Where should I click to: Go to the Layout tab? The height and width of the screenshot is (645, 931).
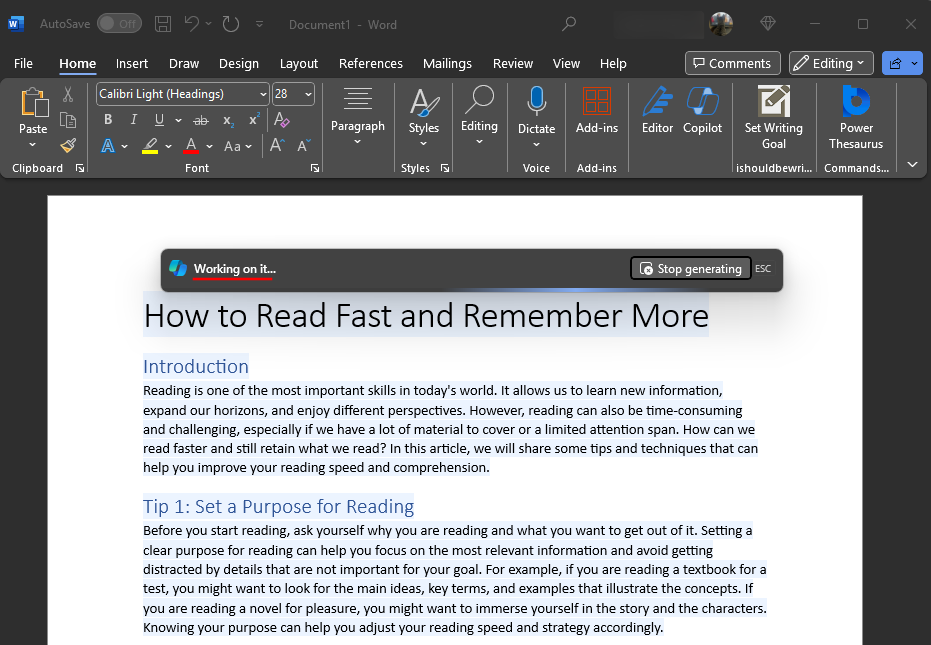click(299, 64)
